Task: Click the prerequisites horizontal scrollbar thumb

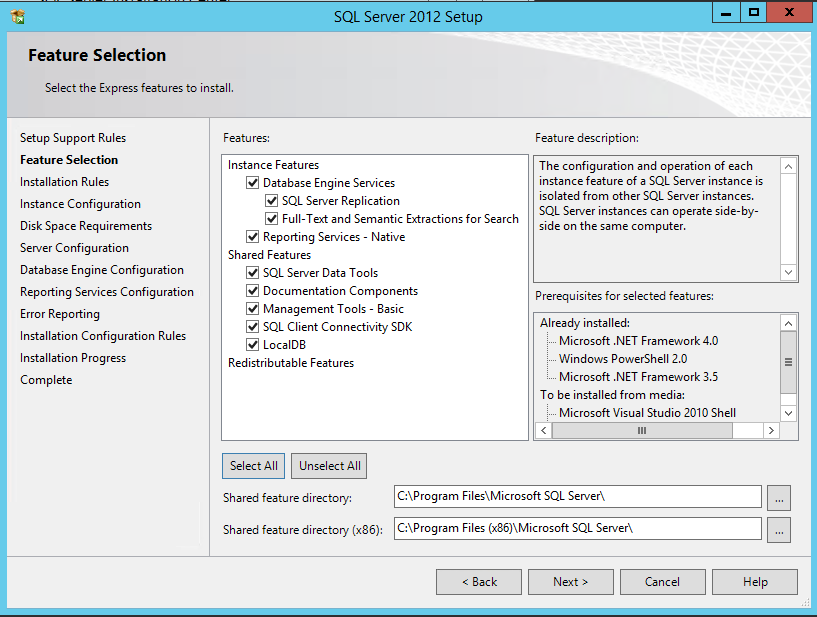Action: [642, 430]
